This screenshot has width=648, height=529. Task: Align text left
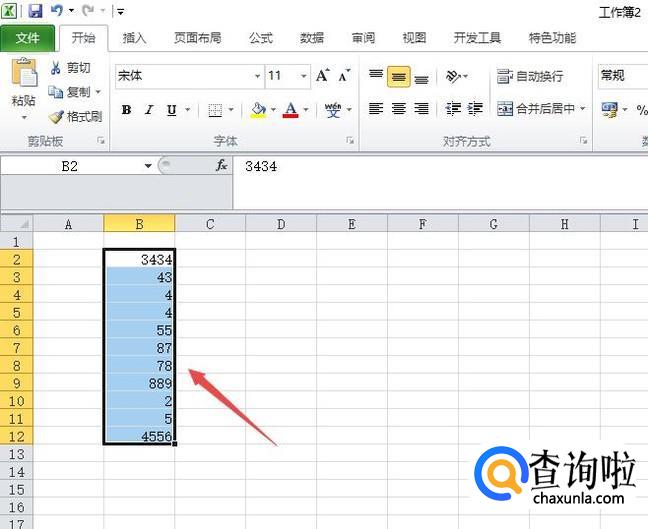tap(376, 109)
